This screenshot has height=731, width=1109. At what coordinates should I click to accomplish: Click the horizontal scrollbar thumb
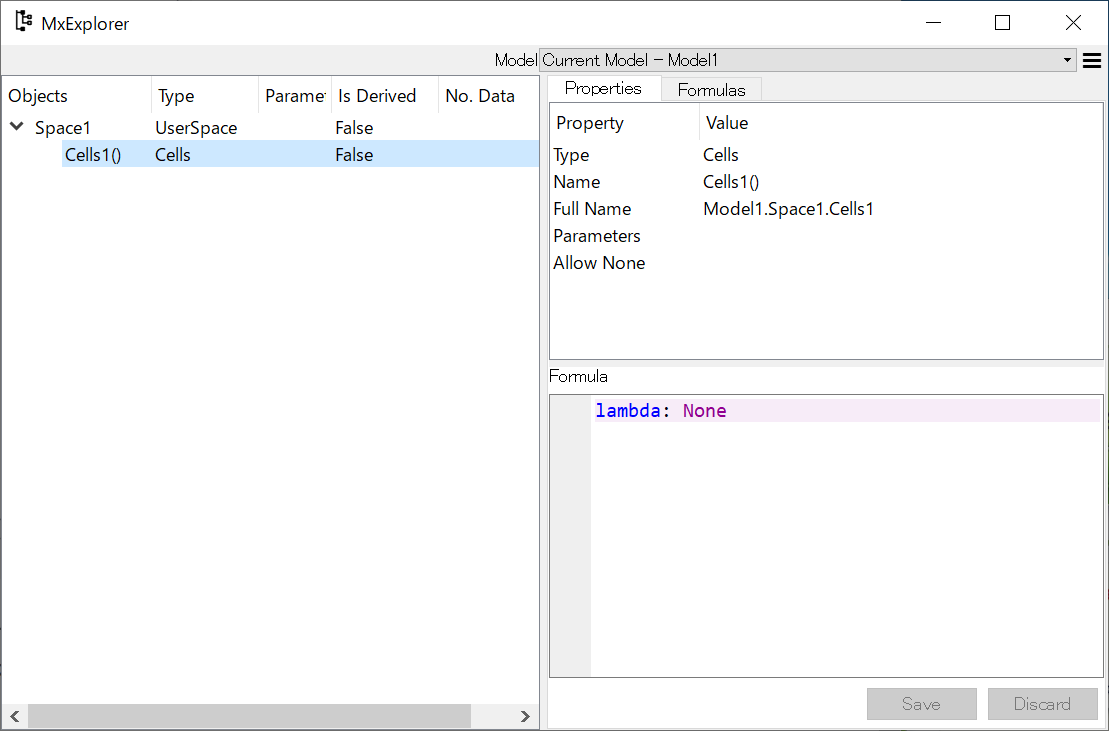tap(248, 716)
